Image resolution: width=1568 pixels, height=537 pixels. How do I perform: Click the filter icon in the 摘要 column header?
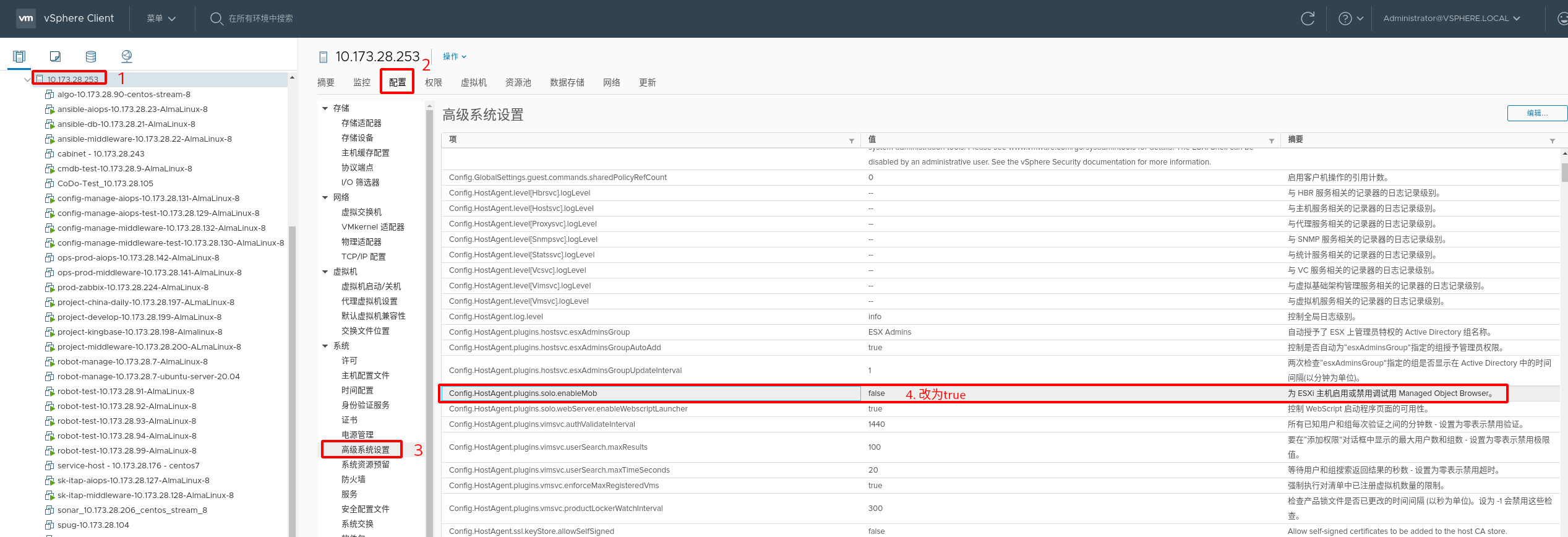[x=1553, y=140]
